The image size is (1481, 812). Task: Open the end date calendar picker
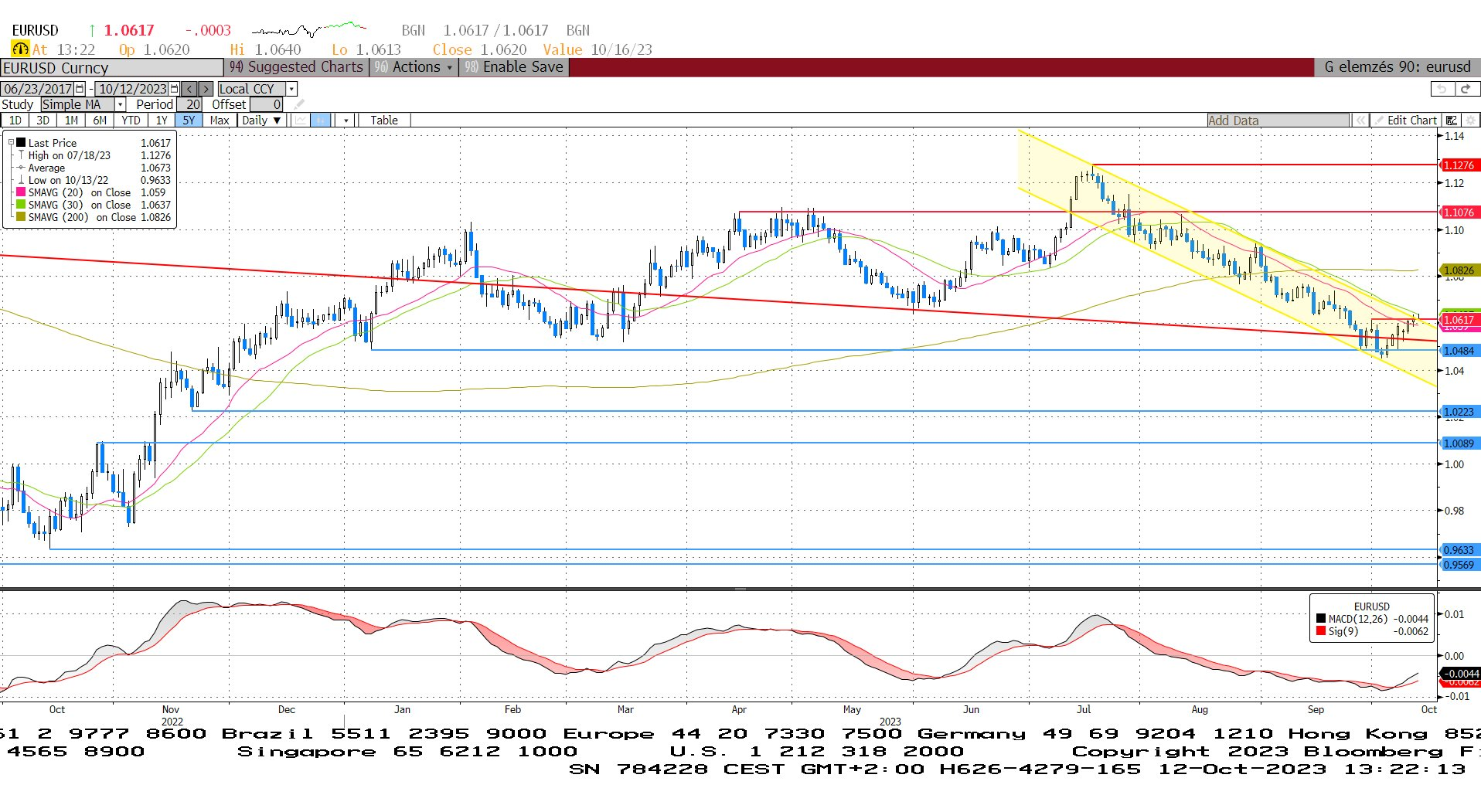(x=175, y=89)
